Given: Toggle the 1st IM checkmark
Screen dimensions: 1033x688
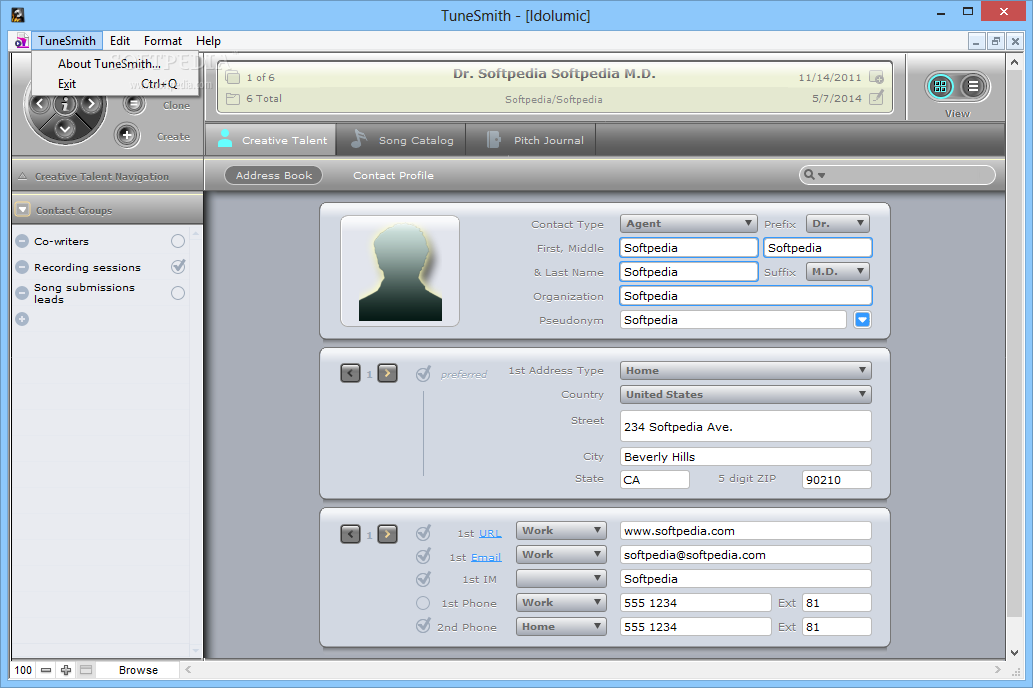Looking at the screenshot, I should tap(423, 579).
